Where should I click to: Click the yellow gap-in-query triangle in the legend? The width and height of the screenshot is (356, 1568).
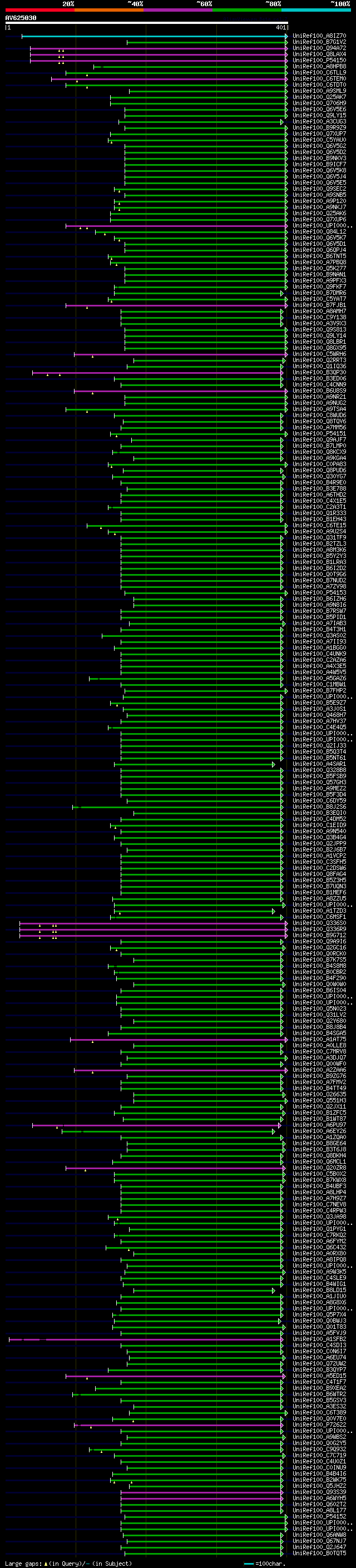46,1563
